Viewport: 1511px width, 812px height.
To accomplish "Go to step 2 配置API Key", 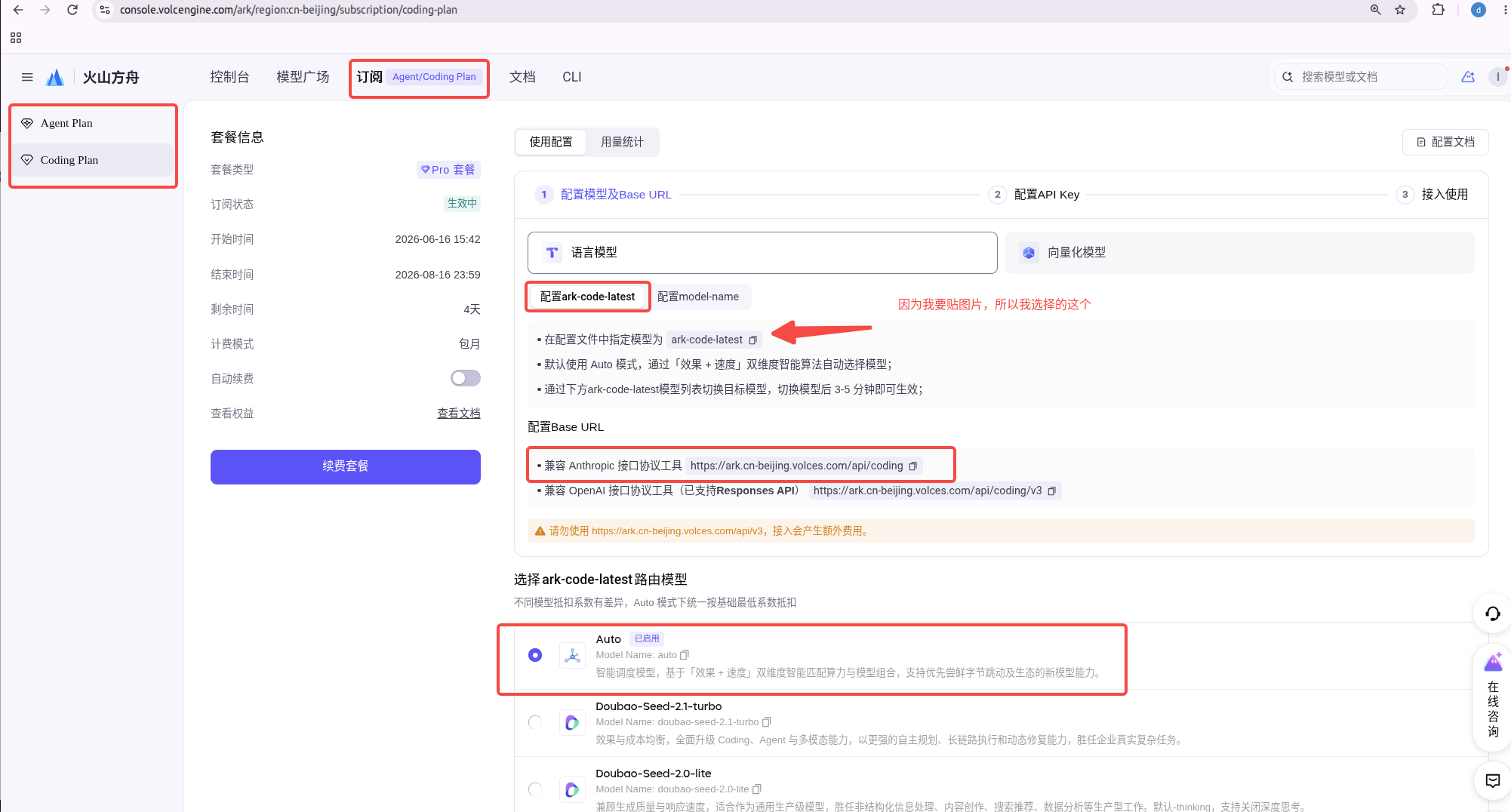I will 1035,195.
